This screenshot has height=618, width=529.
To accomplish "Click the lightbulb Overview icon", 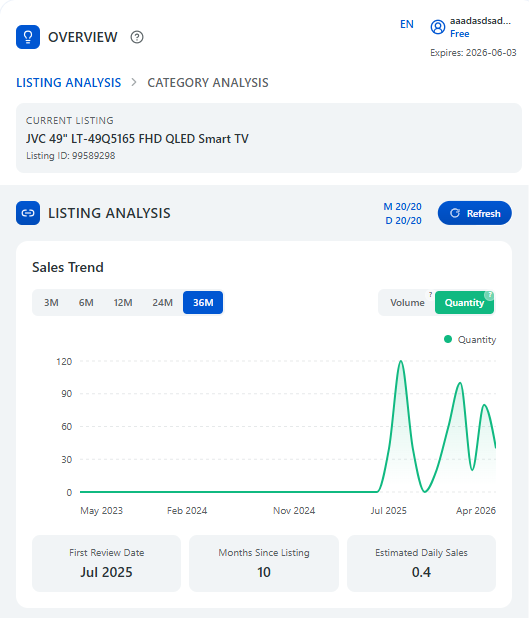I will pyautogui.click(x=28, y=37).
